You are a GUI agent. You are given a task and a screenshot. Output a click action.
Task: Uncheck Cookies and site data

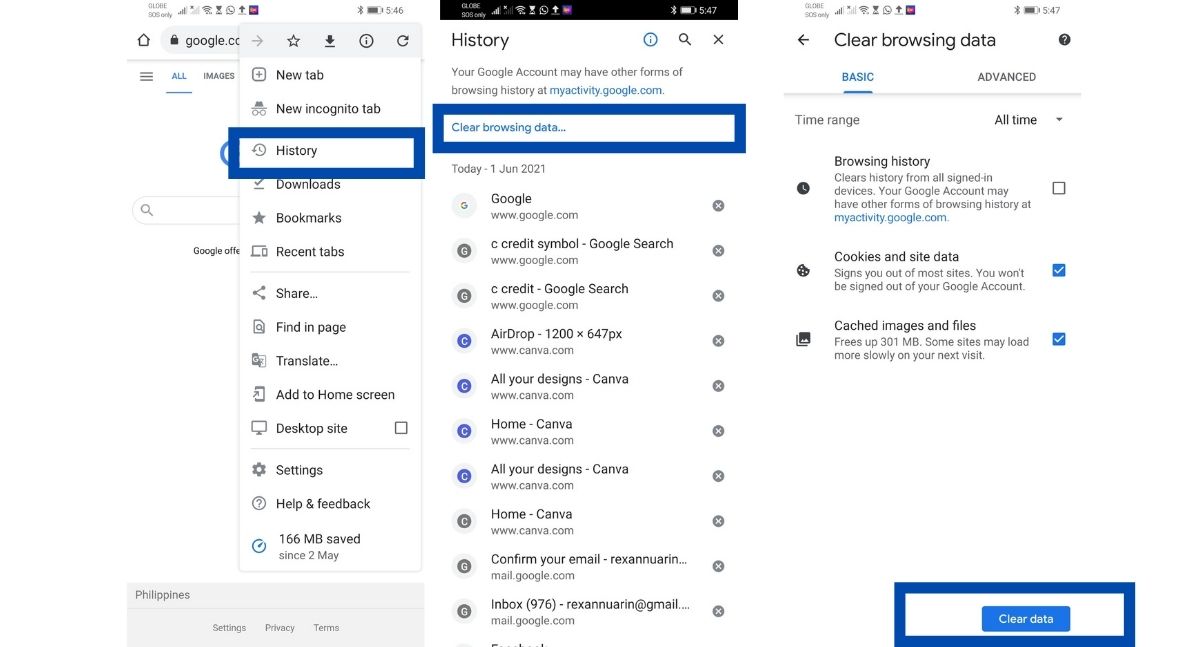click(x=1059, y=270)
